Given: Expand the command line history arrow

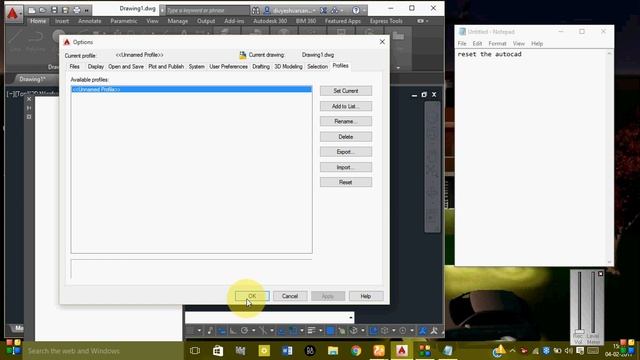Looking at the screenshot, I should (351, 318).
